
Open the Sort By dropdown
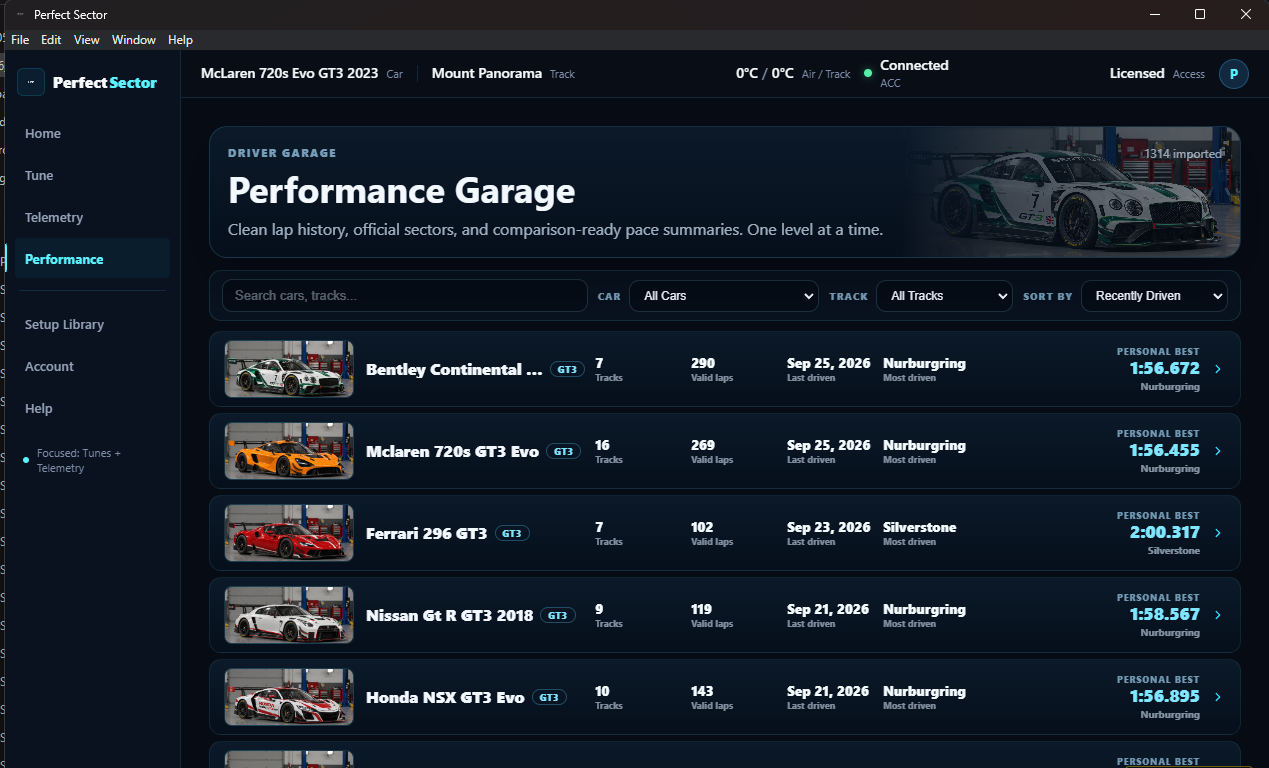click(1154, 296)
